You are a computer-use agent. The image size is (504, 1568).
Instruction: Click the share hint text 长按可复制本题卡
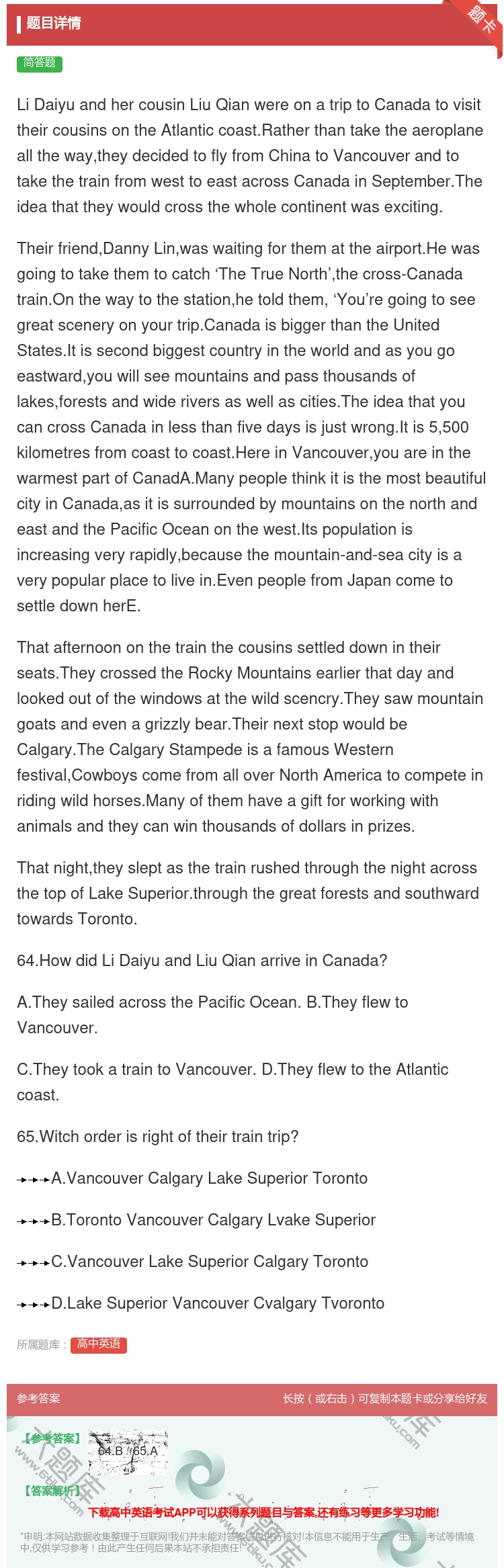(x=385, y=1398)
